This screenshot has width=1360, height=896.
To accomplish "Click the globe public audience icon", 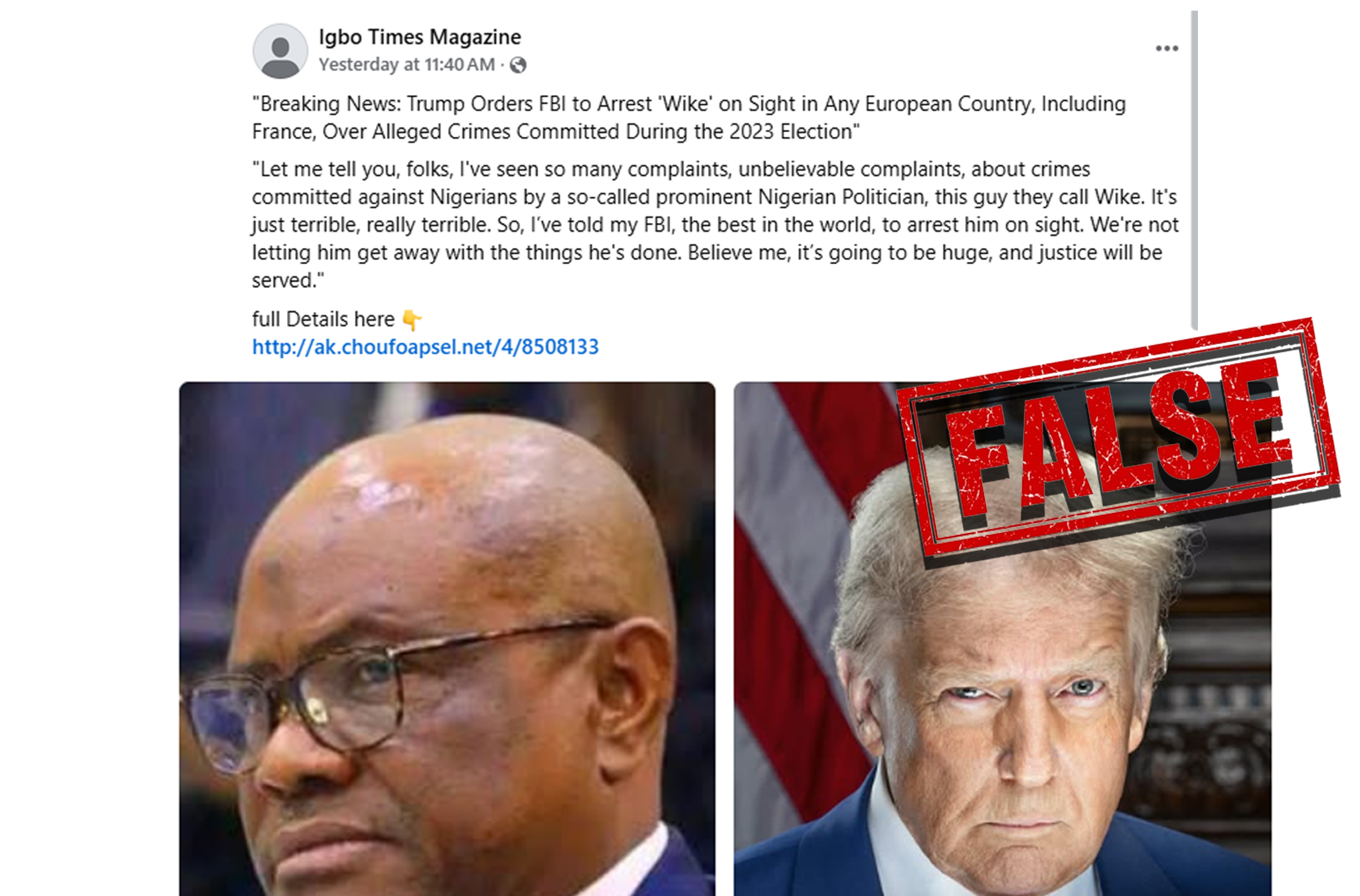I will 518,65.
